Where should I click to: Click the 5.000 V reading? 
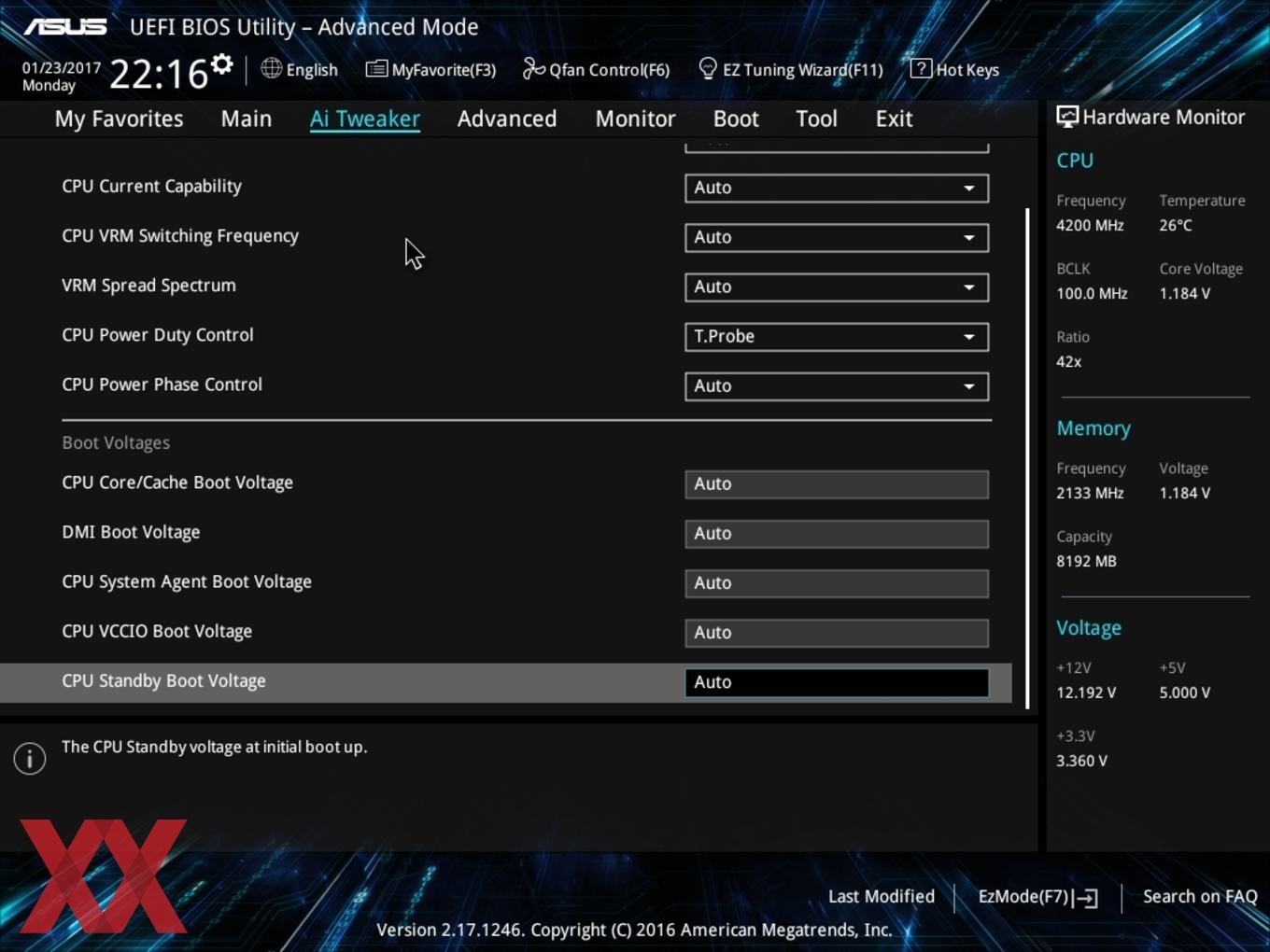[1185, 693]
